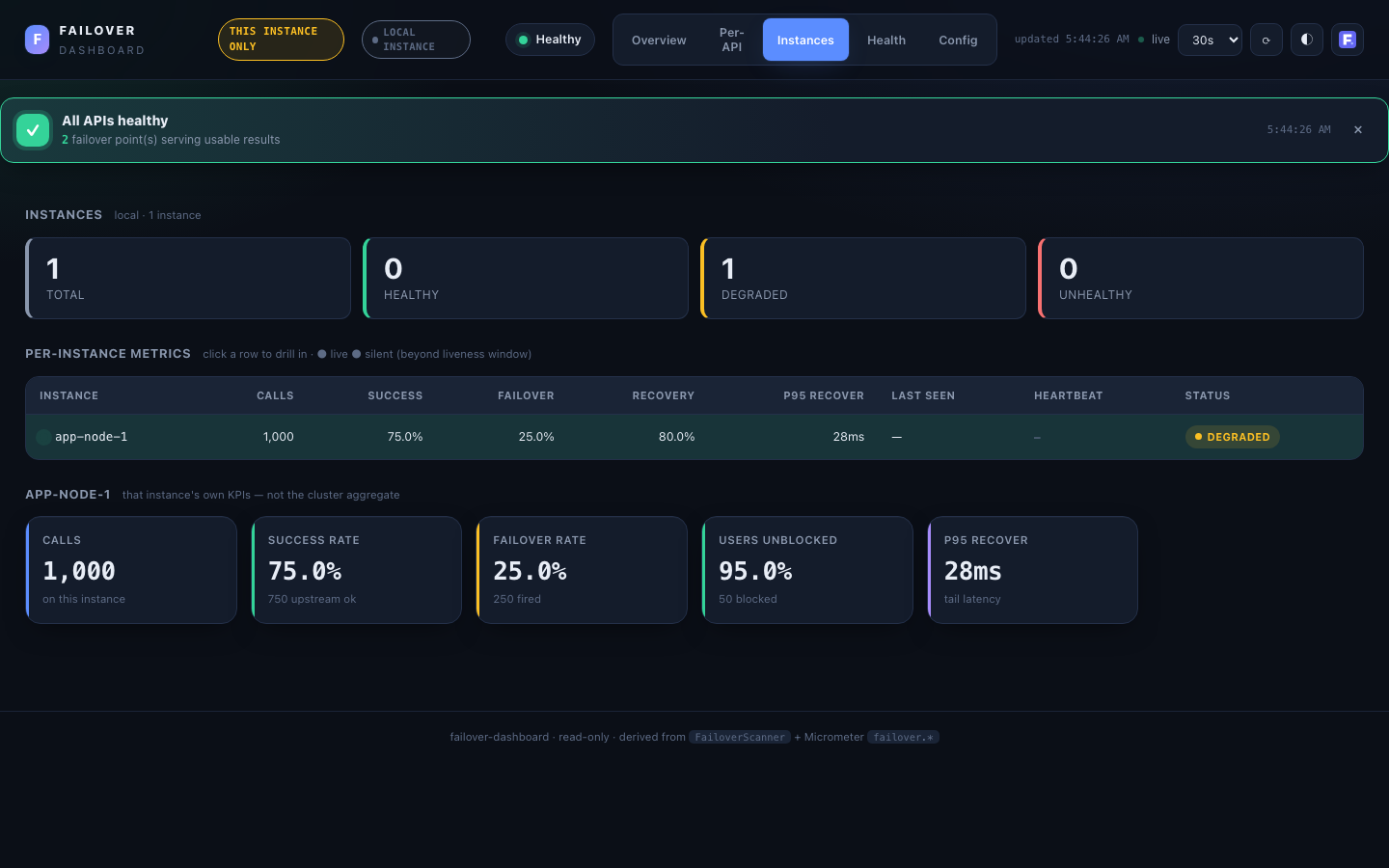This screenshot has width=1389, height=868.
Task: Click the purple F icon at far right
Action: coord(1348,40)
